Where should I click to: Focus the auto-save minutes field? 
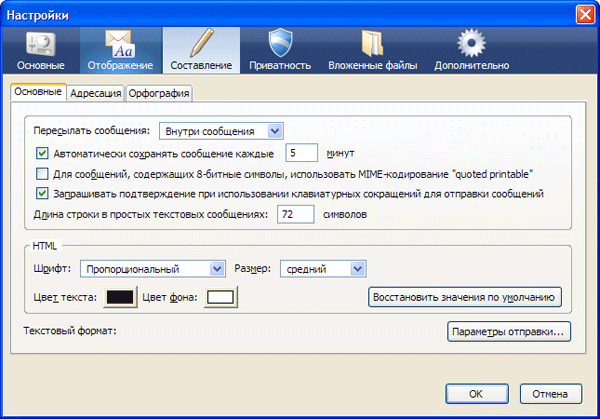[x=302, y=153]
